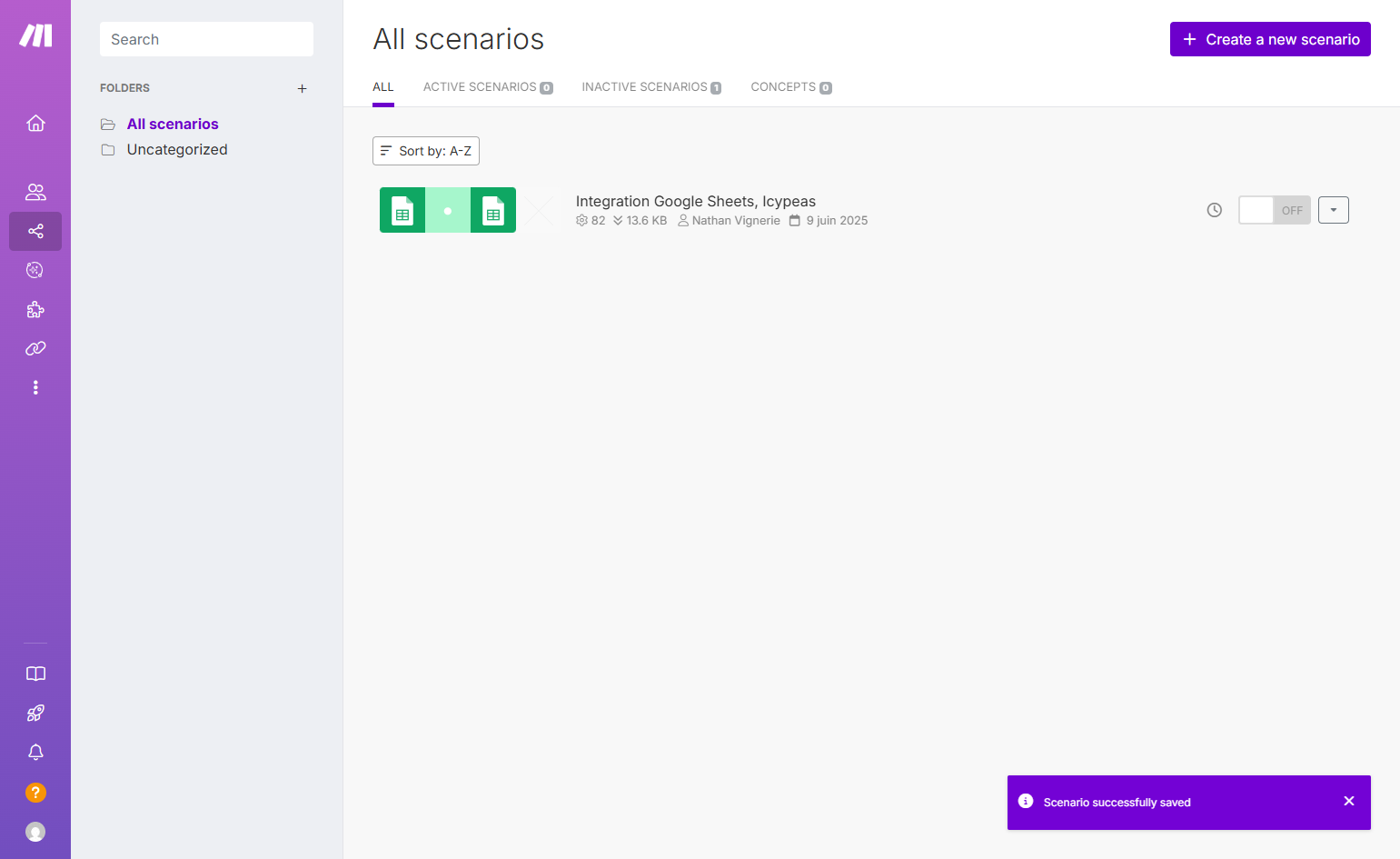The height and width of the screenshot is (859, 1400).
Task: Open the More vertical dots menu
Action: pyautogui.click(x=35, y=387)
